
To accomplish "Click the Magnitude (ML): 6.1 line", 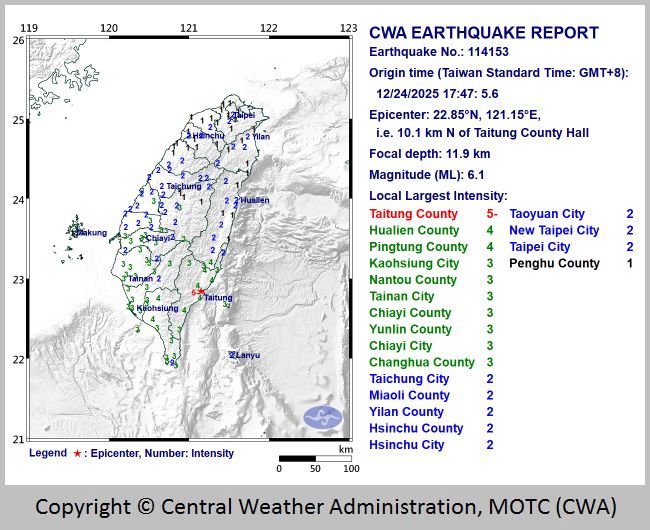I will (x=430, y=174).
